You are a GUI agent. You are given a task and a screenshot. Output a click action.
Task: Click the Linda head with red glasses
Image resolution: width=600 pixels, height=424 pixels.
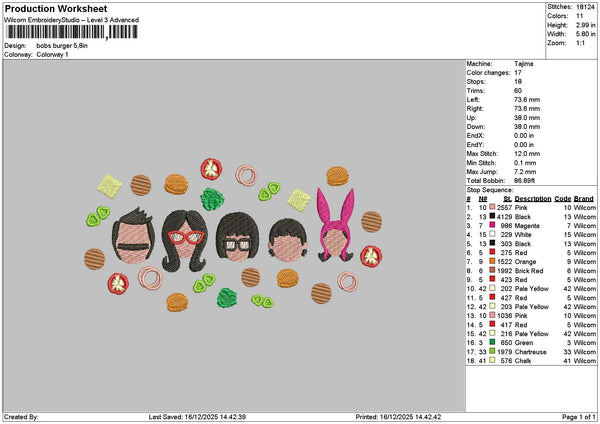tap(185, 240)
